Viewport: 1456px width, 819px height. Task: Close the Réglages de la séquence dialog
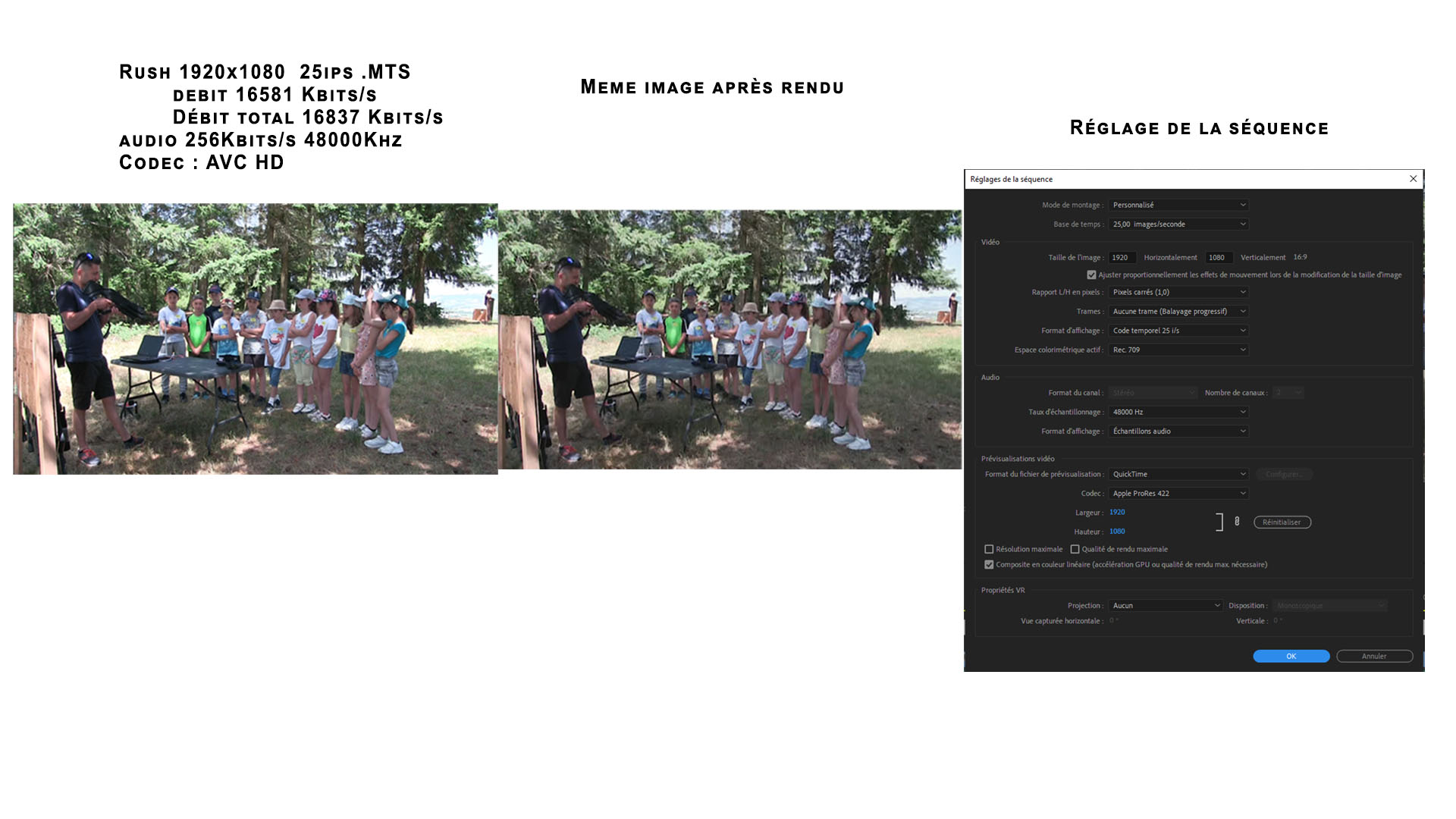click(1413, 179)
